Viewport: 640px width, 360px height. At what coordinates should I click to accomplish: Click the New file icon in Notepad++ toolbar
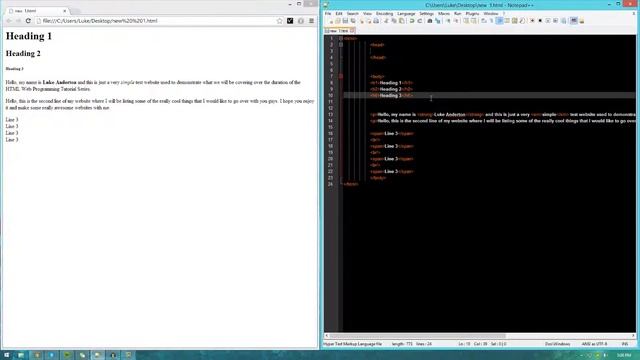pos(330,20)
